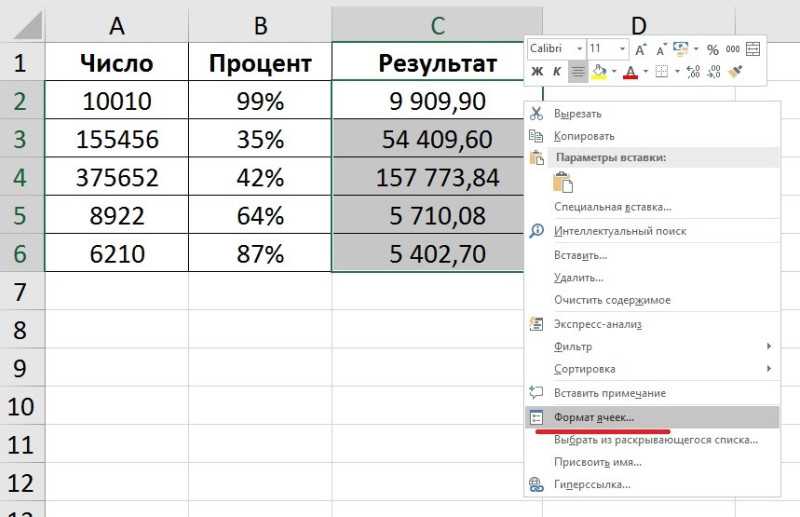800x517 pixels.
Task: Decrease decimal places icon
Action: pos(714,71)
